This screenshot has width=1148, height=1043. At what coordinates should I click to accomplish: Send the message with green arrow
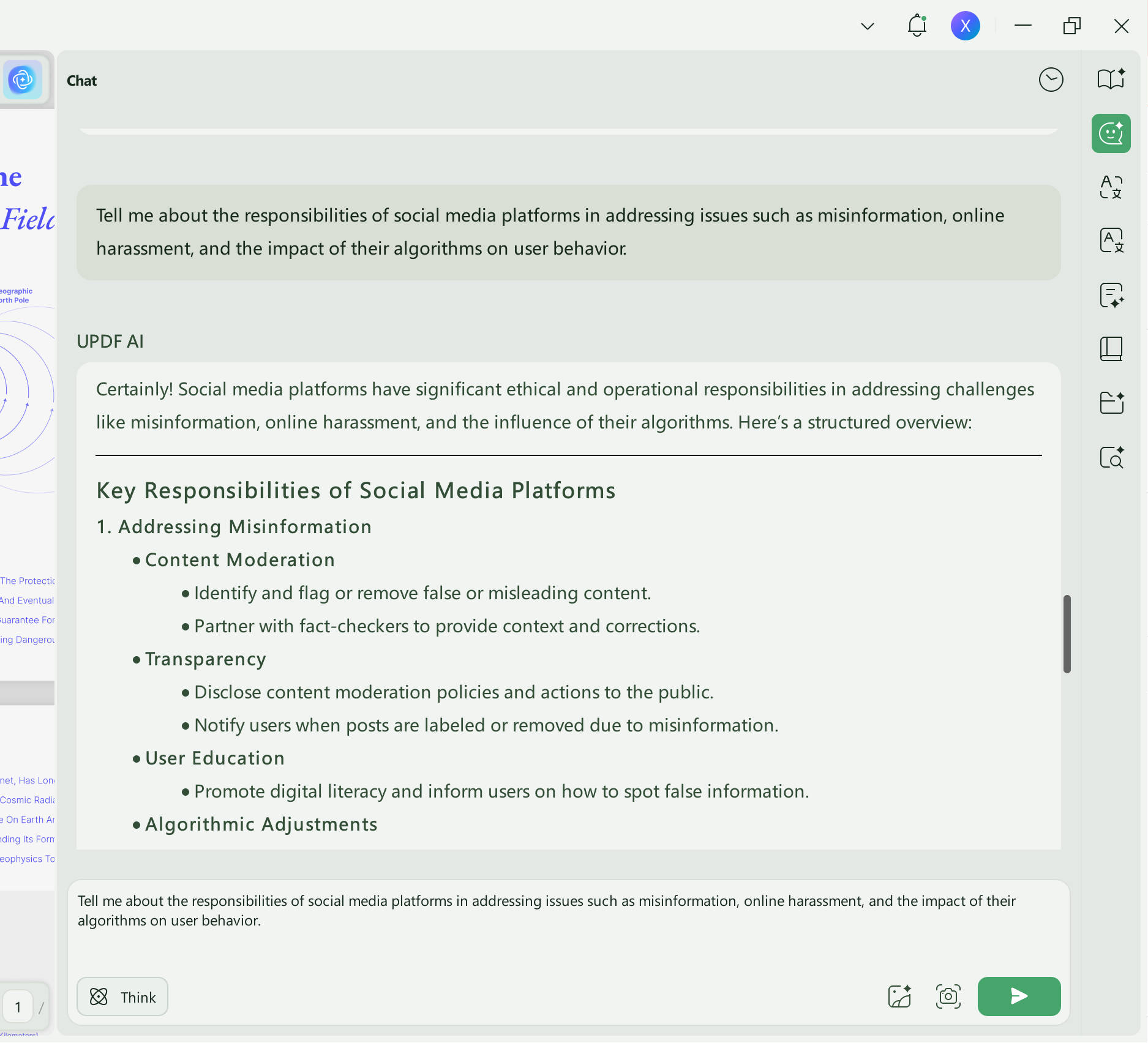(1019, 996)
